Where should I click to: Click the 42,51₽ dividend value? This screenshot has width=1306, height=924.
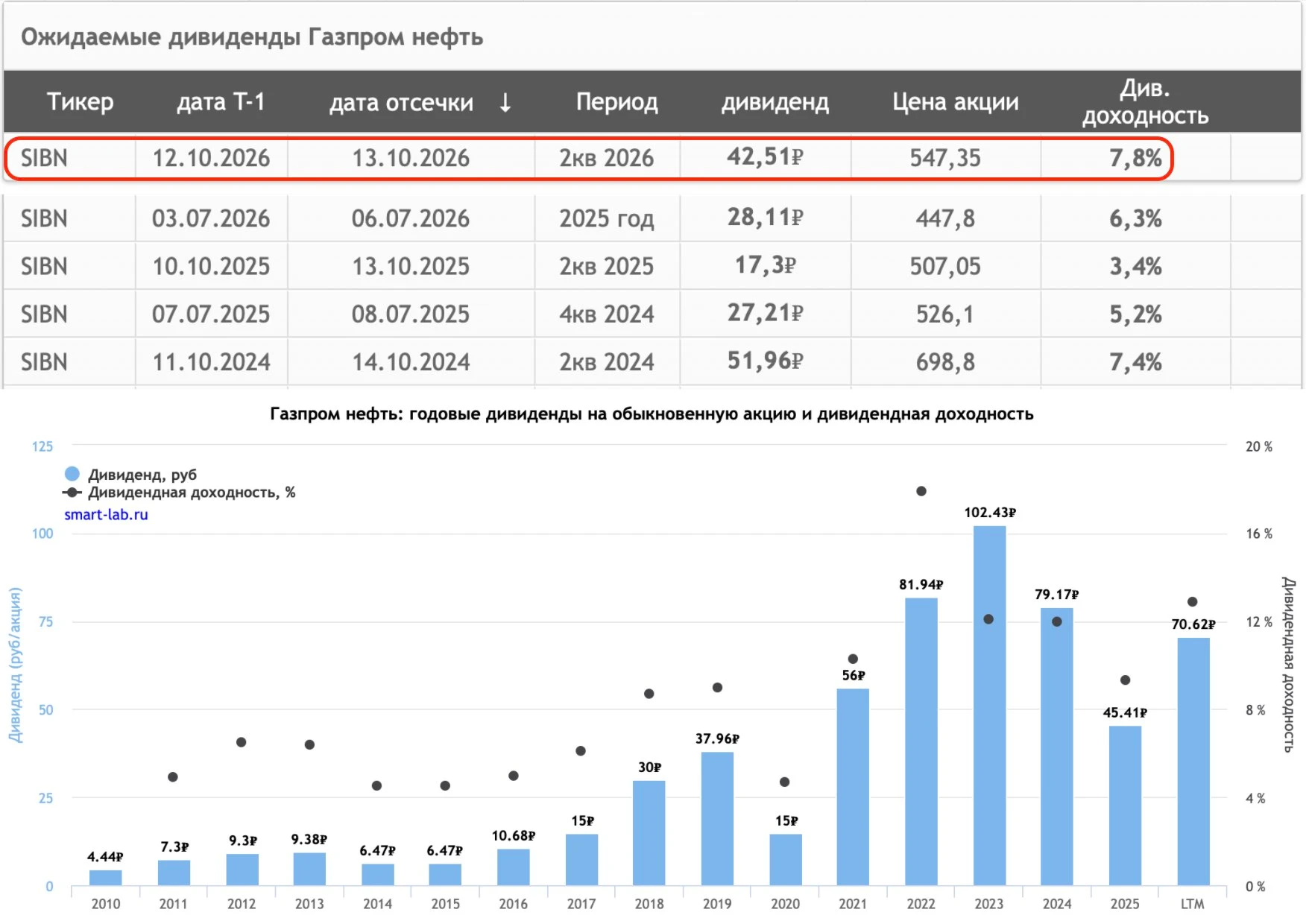point(766,156)
